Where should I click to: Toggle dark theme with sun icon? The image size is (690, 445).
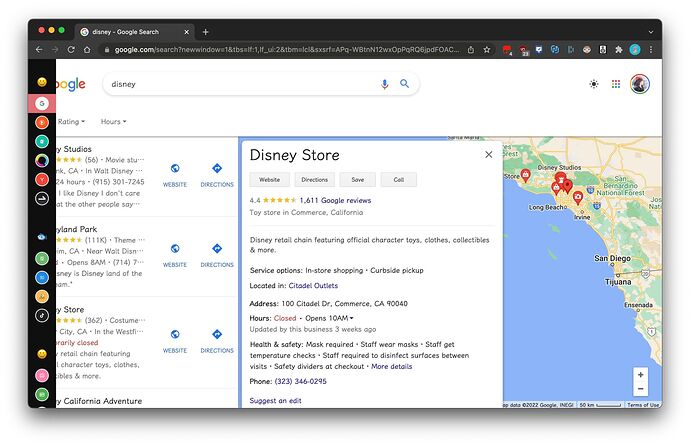(x=593, y=84)
